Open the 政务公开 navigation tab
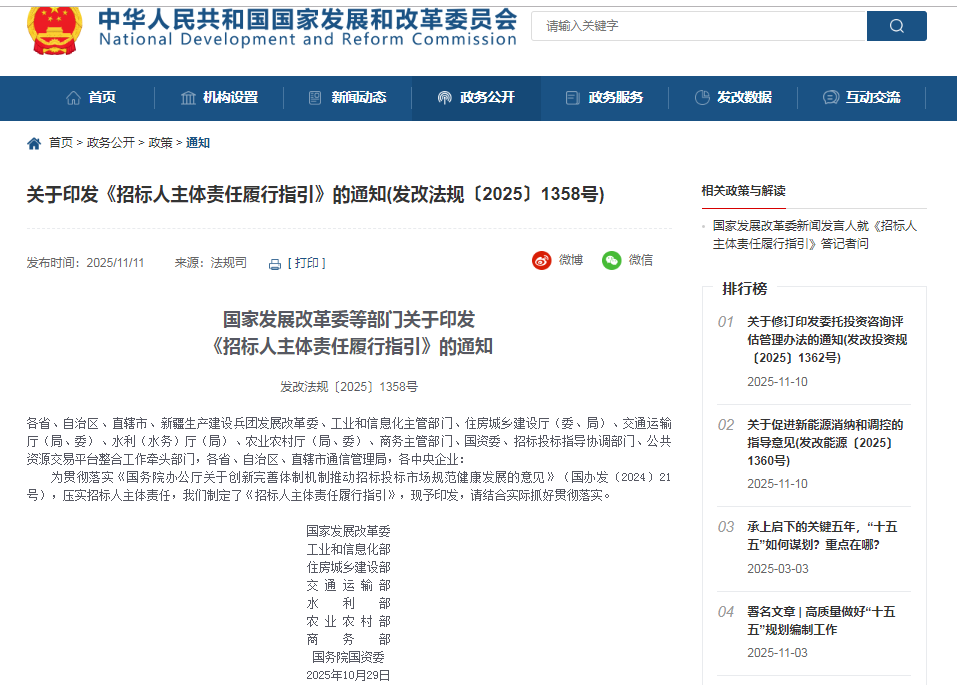The height and width of the screenshot is (685, 957). point(476,98)
